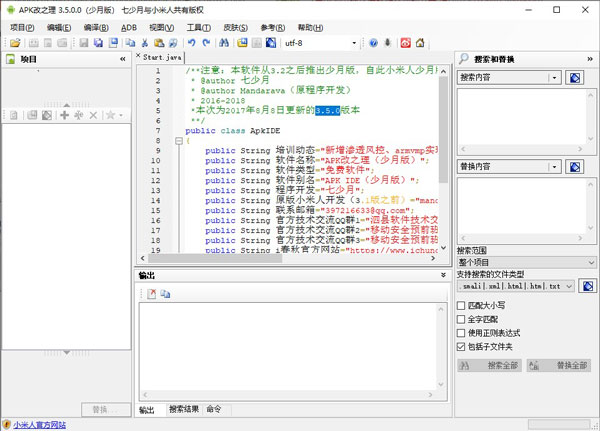
Task: Open the 项目(P) menu
Action: point(22,28)
